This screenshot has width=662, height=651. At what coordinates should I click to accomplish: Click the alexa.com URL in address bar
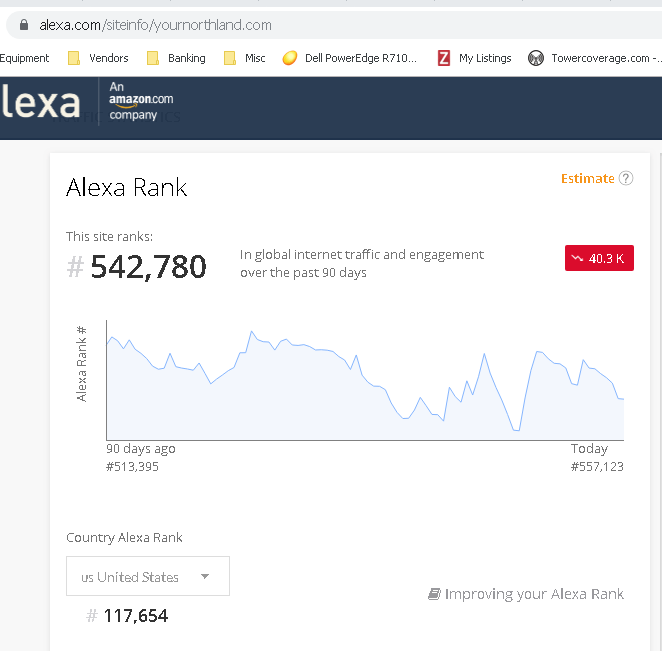(x=155, y=25)
